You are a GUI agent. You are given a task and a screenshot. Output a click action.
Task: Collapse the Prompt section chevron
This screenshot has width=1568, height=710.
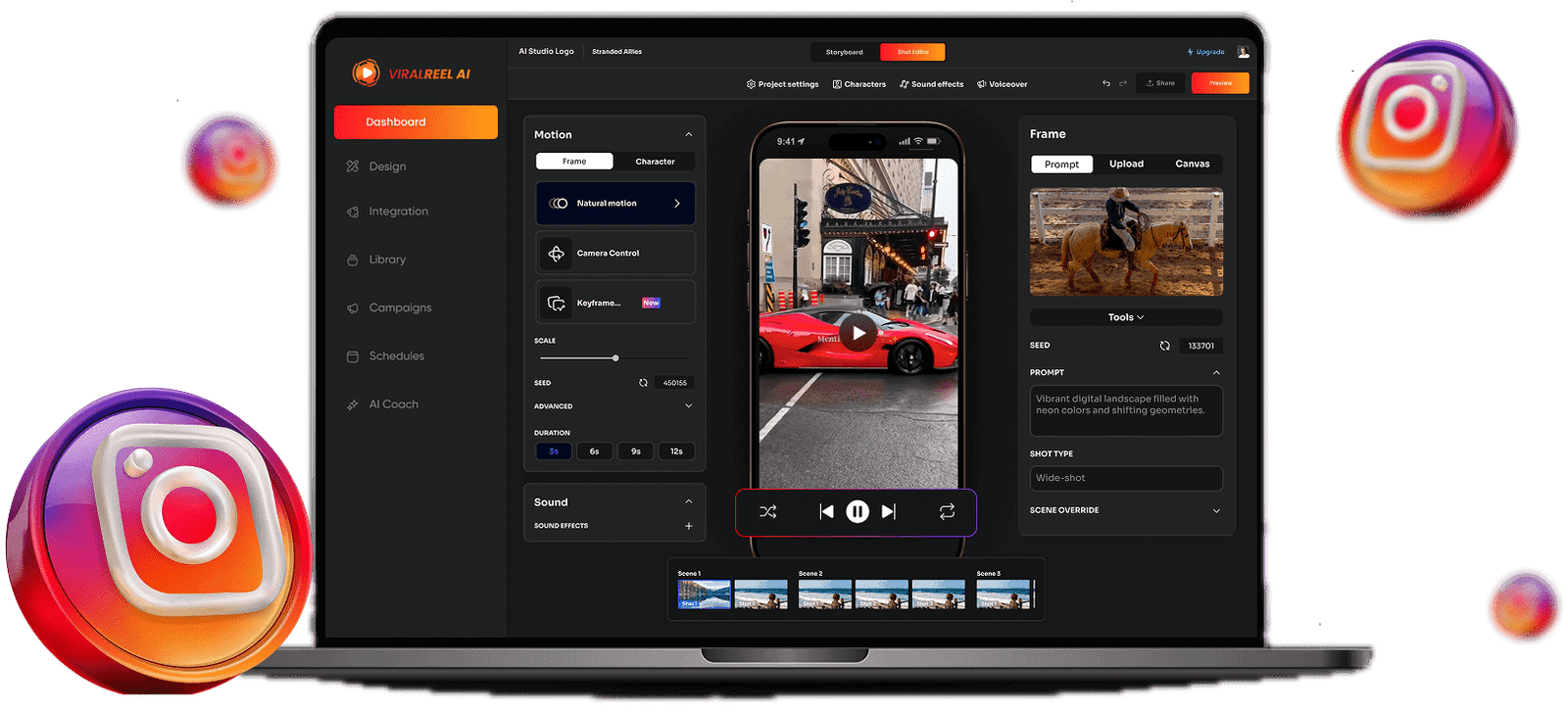(1216, 373)
